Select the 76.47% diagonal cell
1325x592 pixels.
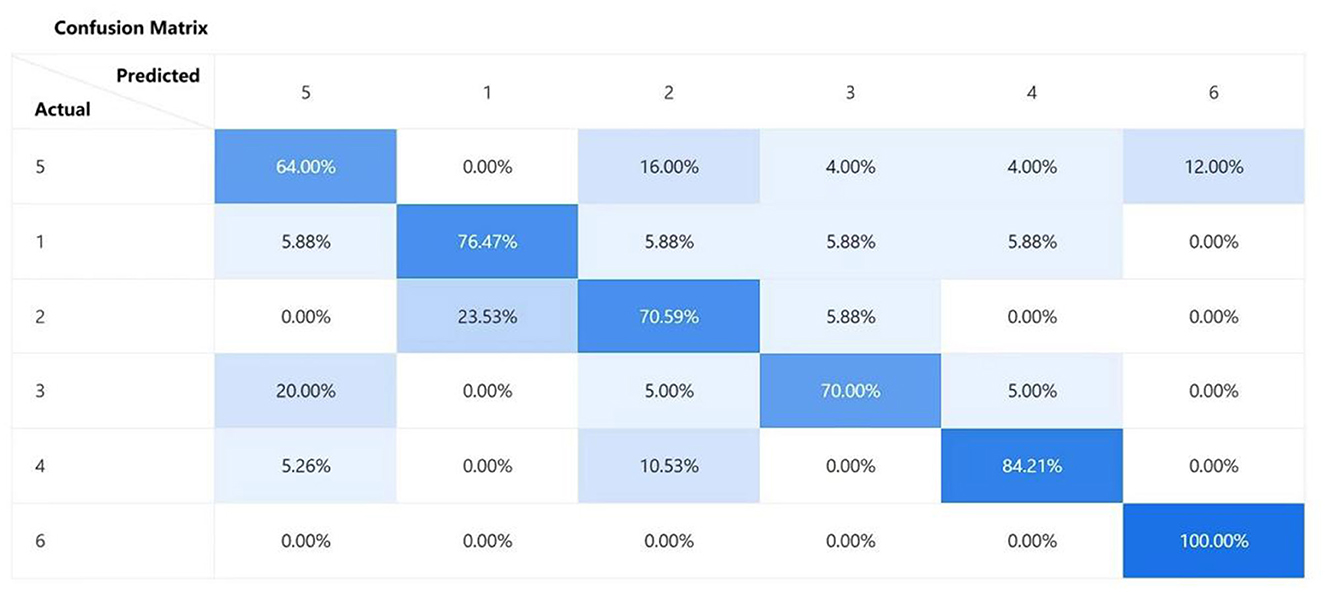coord(487,242)
